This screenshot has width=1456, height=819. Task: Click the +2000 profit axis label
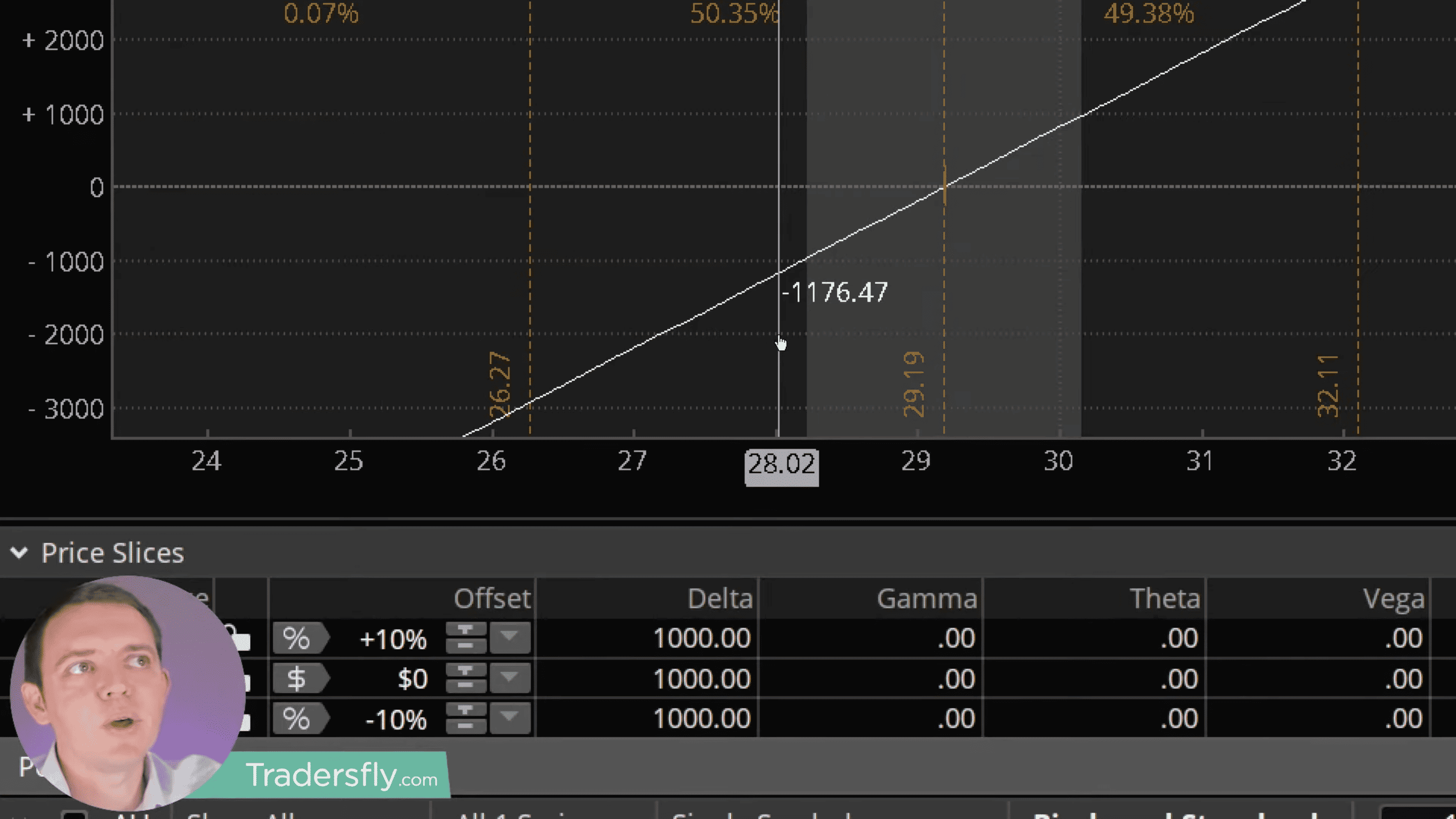tap(63, 41)
